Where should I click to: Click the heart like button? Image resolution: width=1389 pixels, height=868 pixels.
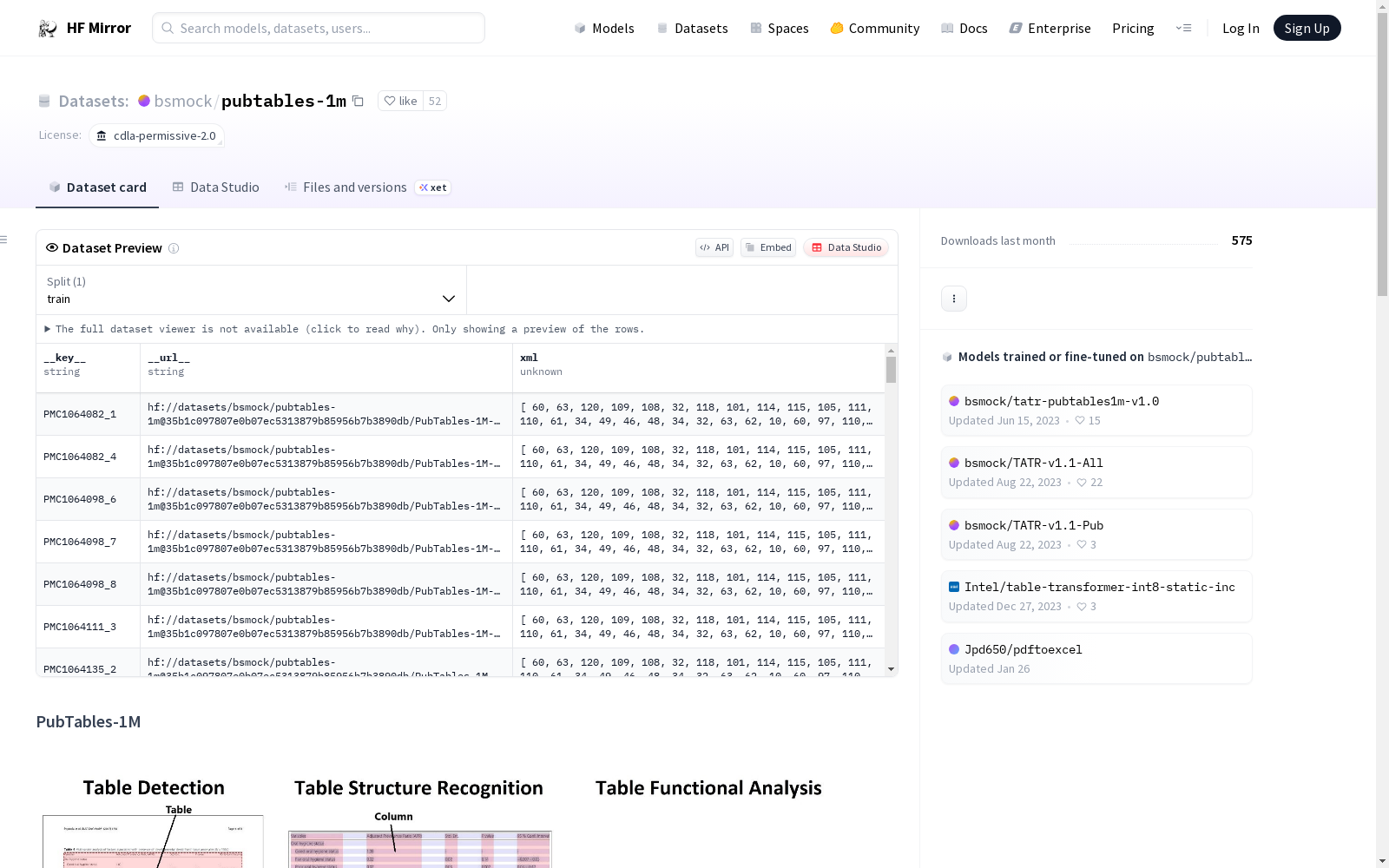[x=401, y=101]
